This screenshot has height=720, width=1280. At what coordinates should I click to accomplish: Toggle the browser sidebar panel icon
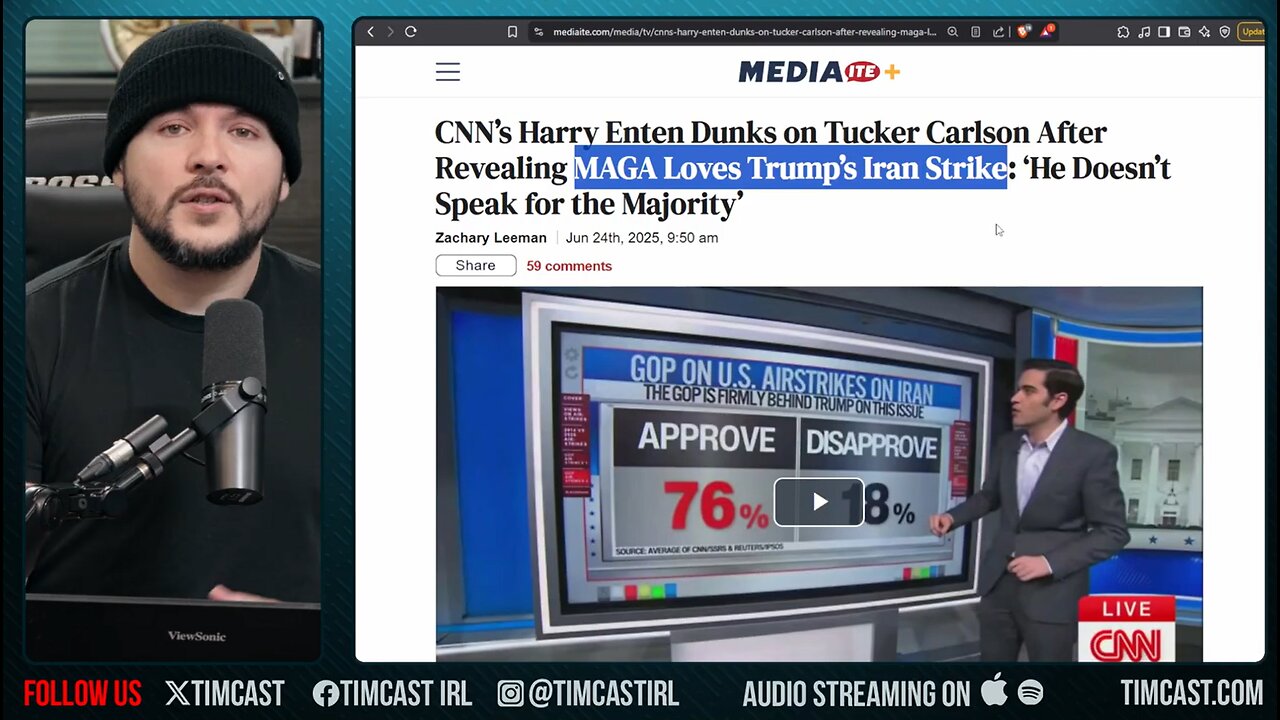1164,32
